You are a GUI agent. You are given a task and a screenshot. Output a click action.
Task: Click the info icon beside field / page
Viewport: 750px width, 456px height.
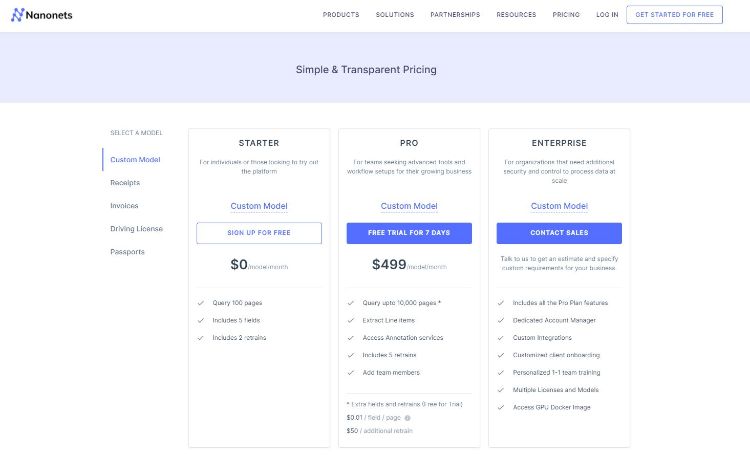tap(408, 418)
